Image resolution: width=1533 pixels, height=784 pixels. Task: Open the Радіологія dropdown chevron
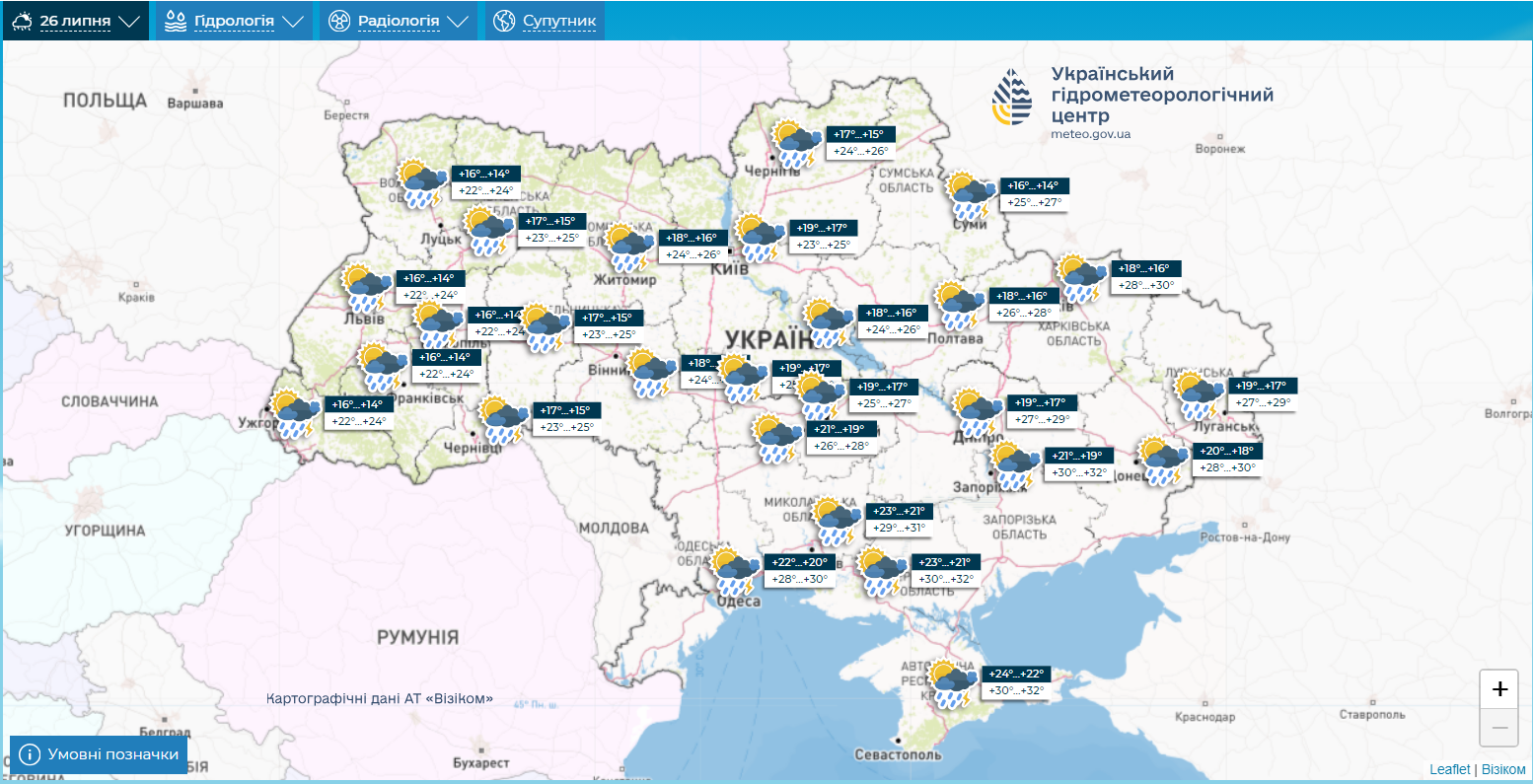tap(456, 20)
